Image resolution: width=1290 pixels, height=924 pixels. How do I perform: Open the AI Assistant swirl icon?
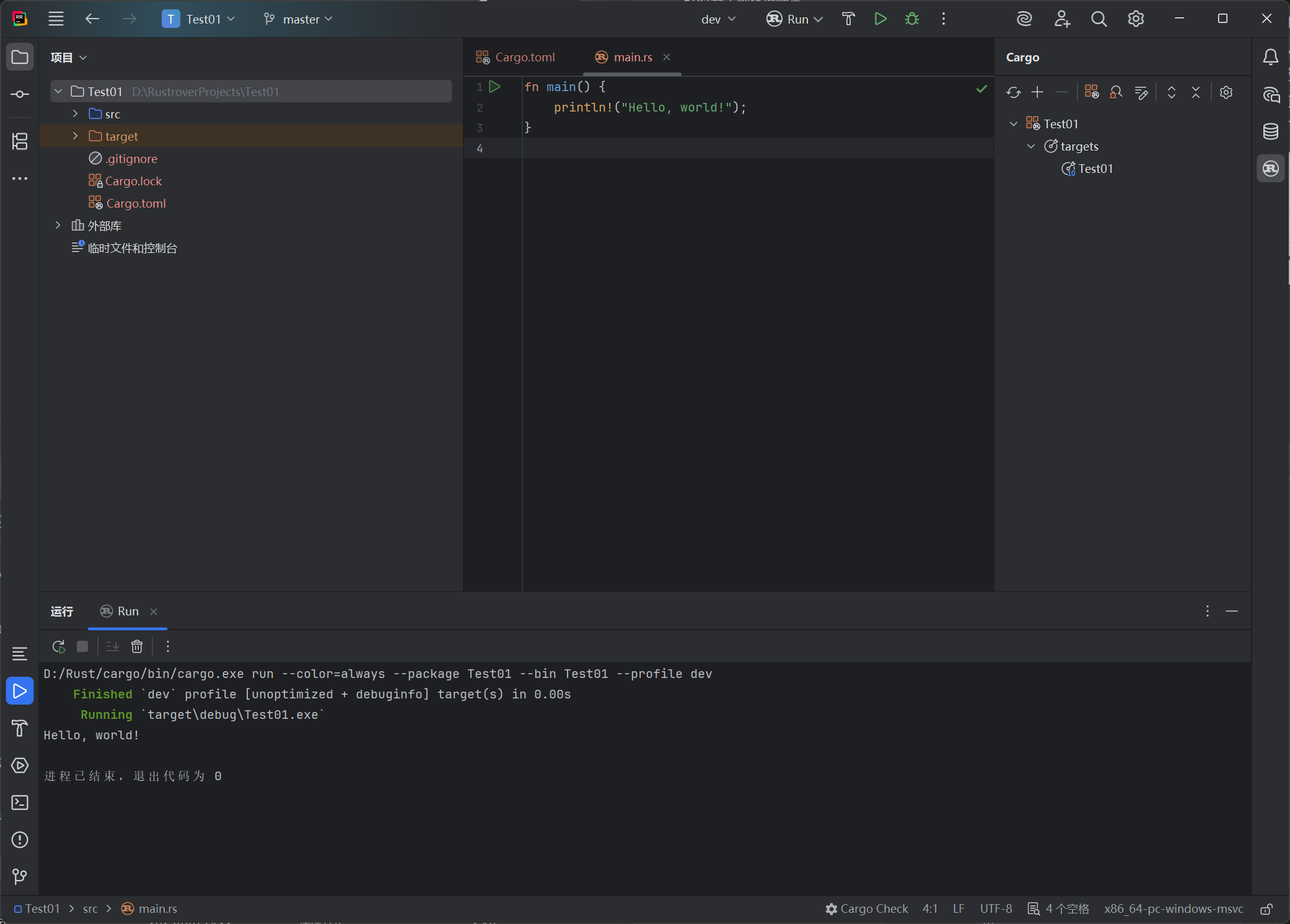point(1024,19)
